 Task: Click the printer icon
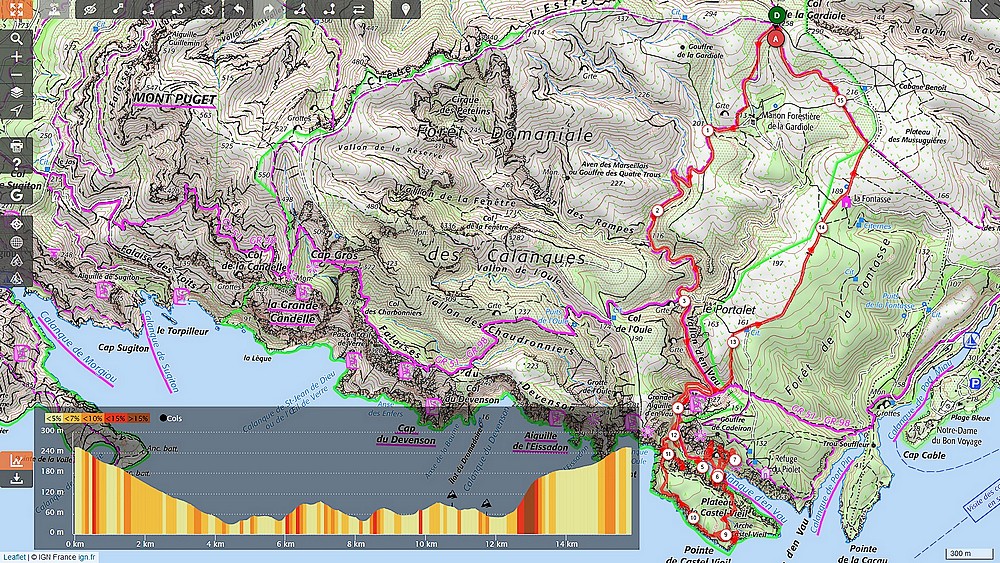16,147
